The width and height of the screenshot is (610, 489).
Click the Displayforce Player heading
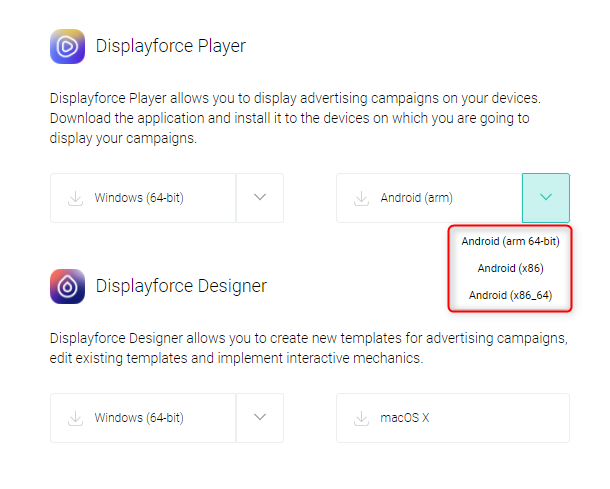coord(170,46)
